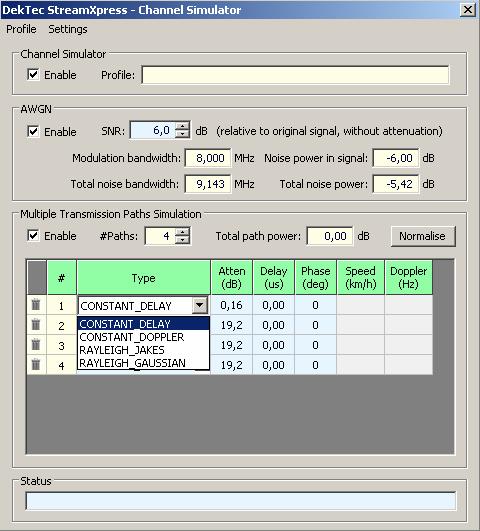
Task: Click Phase cell in path 4
Action: click(316, 365)
